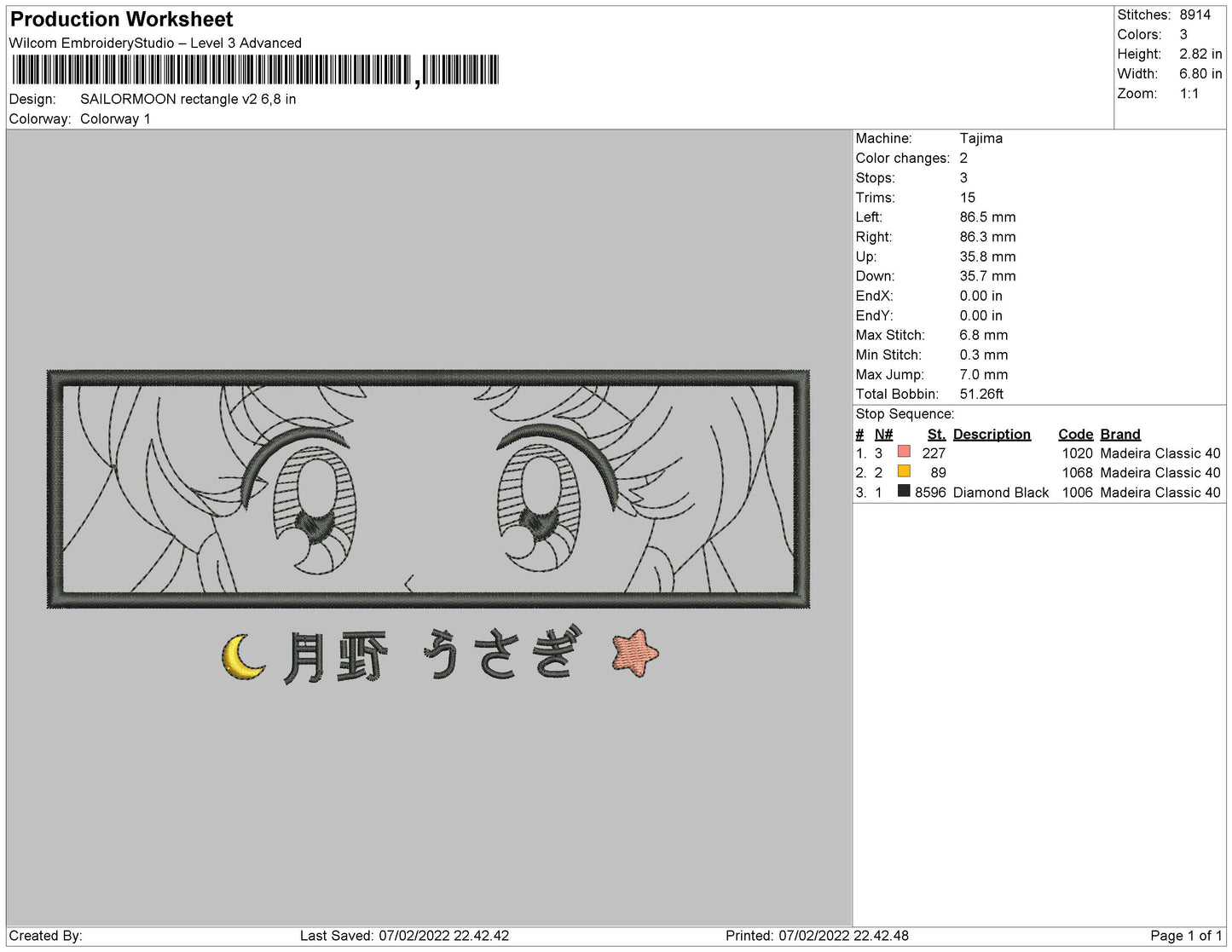The image size is (1232, 952).
Task: Click the Brand column header
Action: pos(1119,434)
